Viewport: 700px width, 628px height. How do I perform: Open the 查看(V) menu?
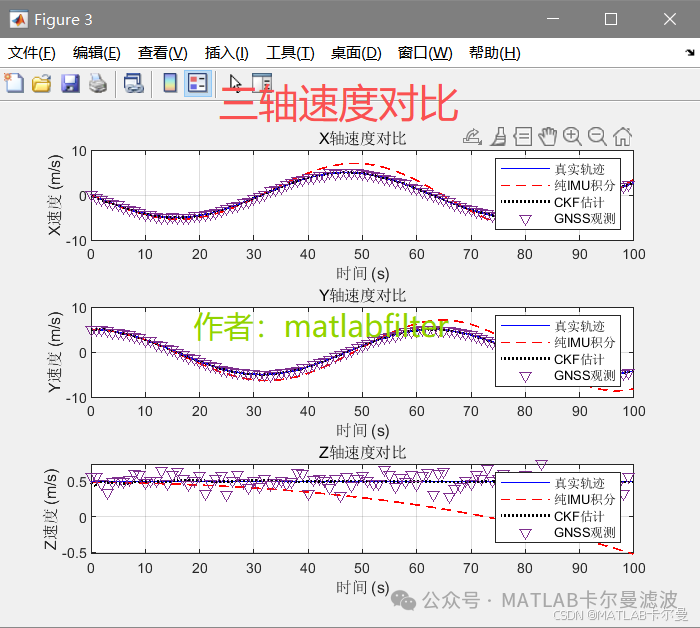[x=162, y=53]
